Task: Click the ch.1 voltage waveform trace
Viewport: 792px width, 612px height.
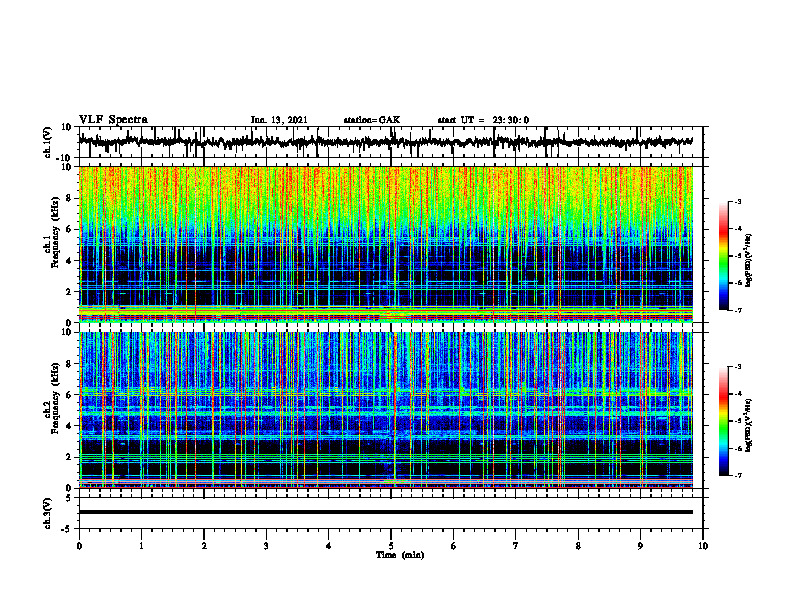Action: [385, 142]
